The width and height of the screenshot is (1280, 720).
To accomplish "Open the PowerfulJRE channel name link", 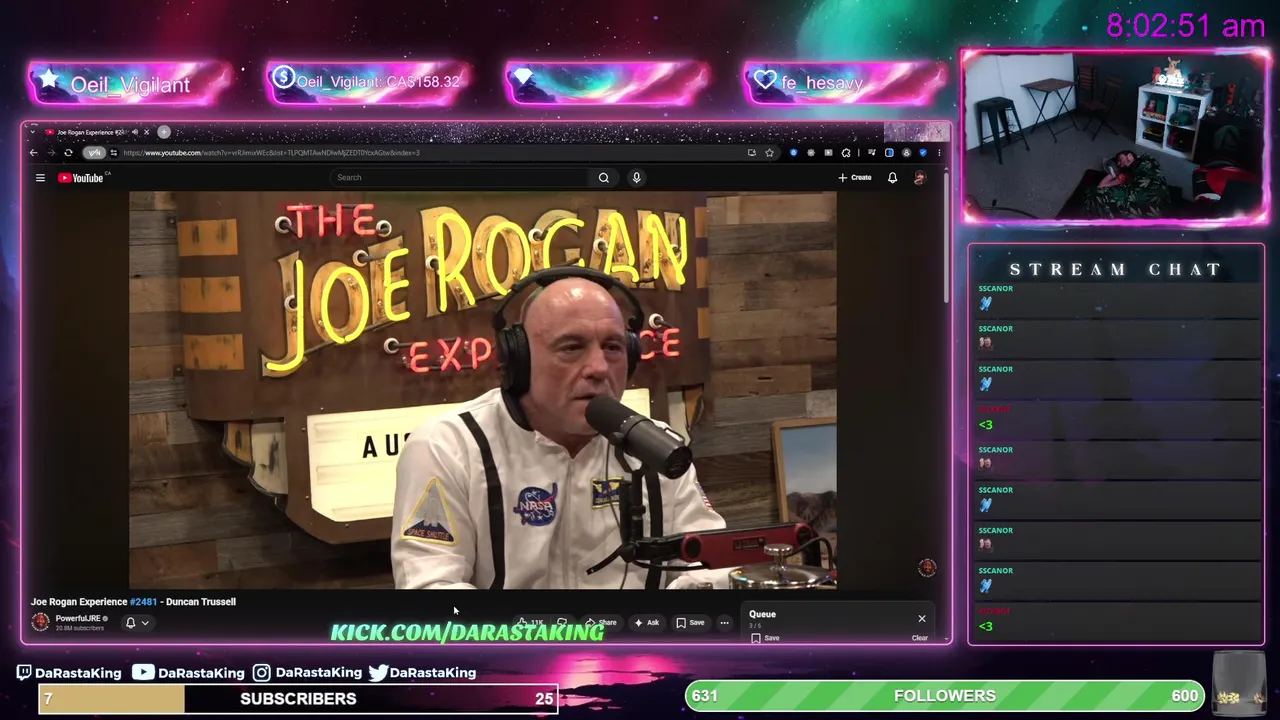I will tap(78, 619).
